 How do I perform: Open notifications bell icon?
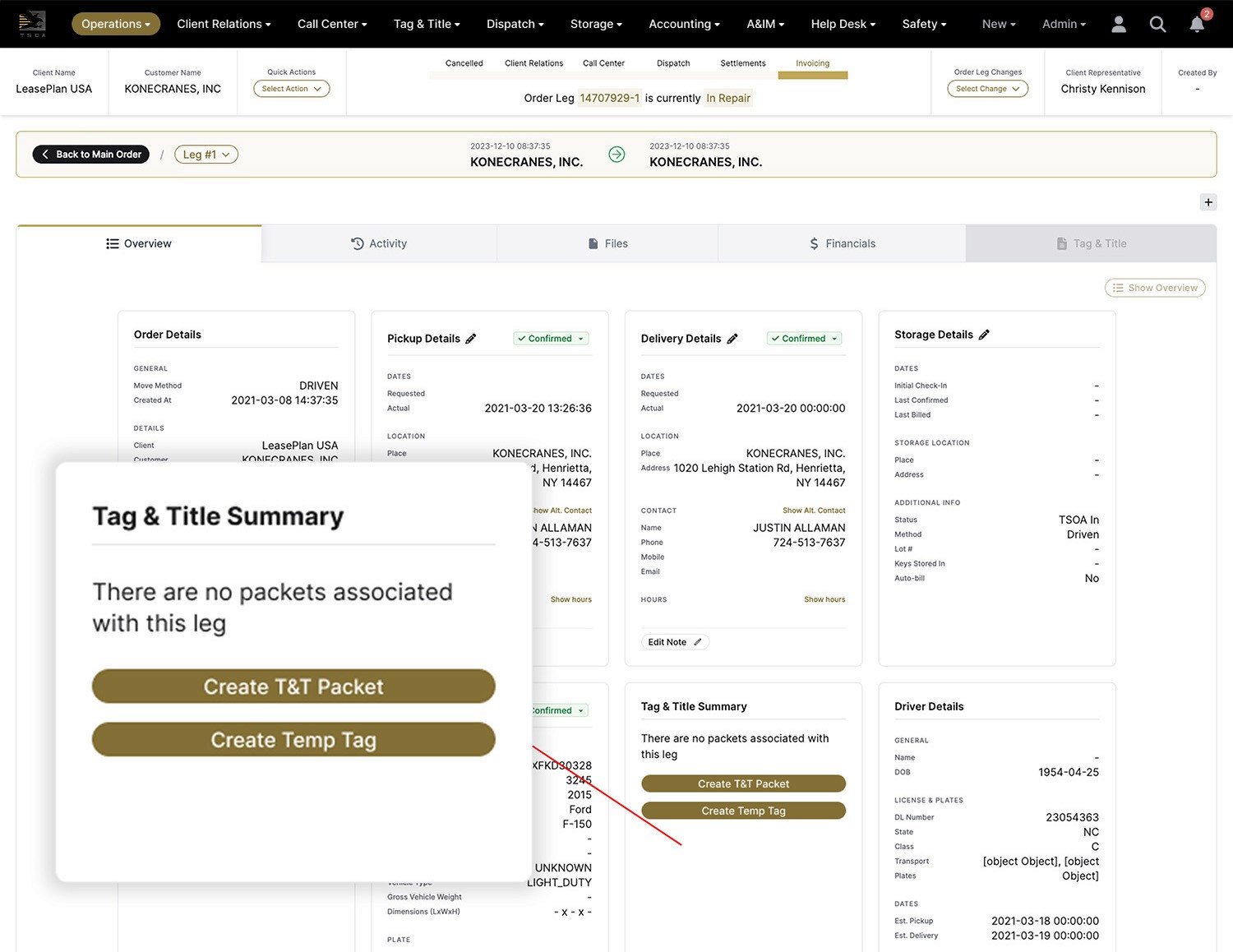pyautogui.click(x=1197, y=24)
